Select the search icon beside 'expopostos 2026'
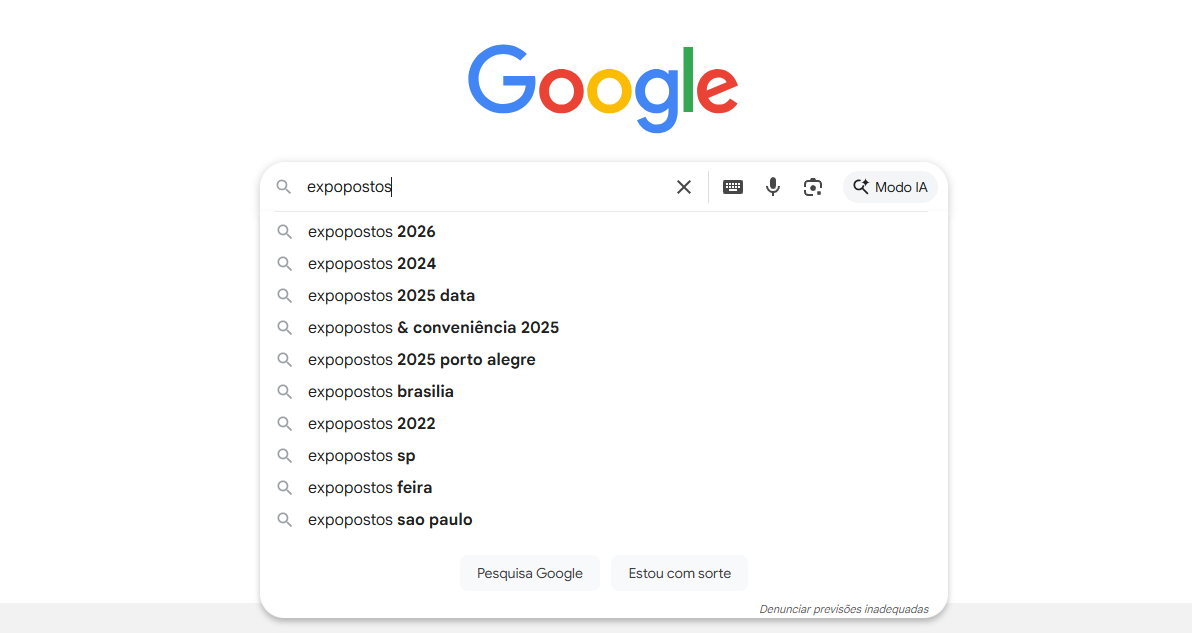1192x633 pixels. (284, 231)
